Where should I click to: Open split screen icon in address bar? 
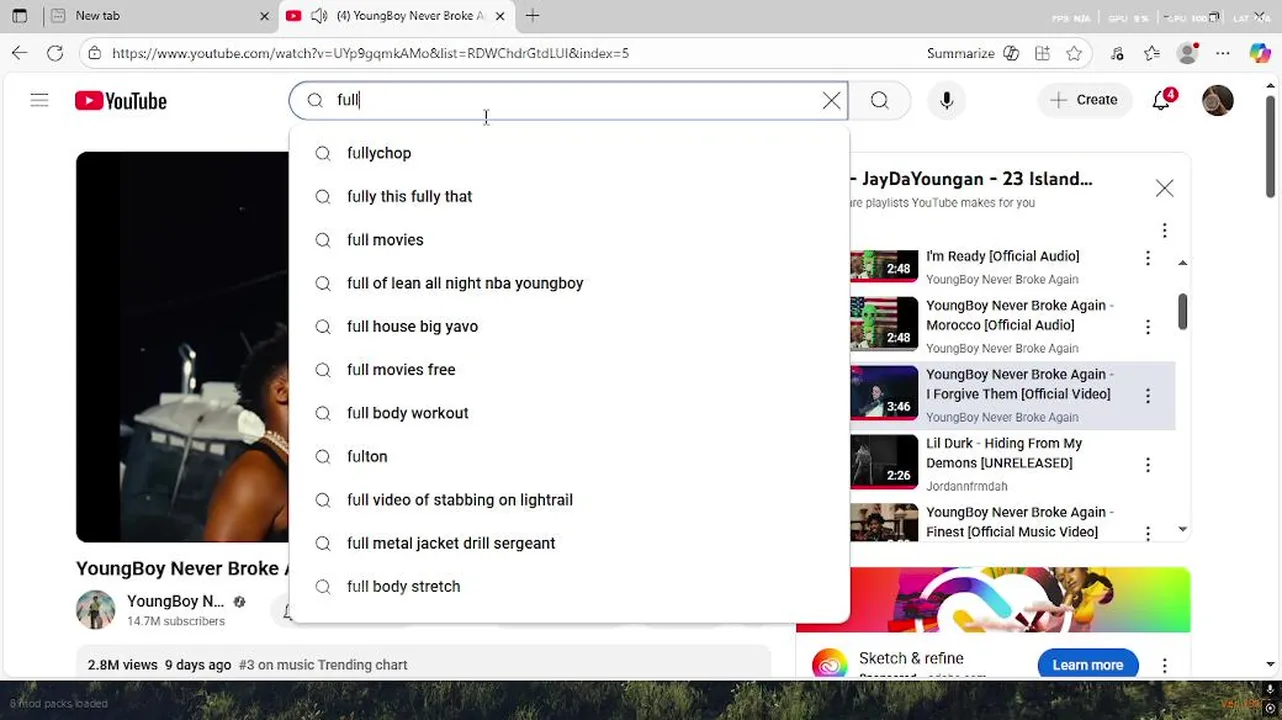click(x=1043, y=53)
